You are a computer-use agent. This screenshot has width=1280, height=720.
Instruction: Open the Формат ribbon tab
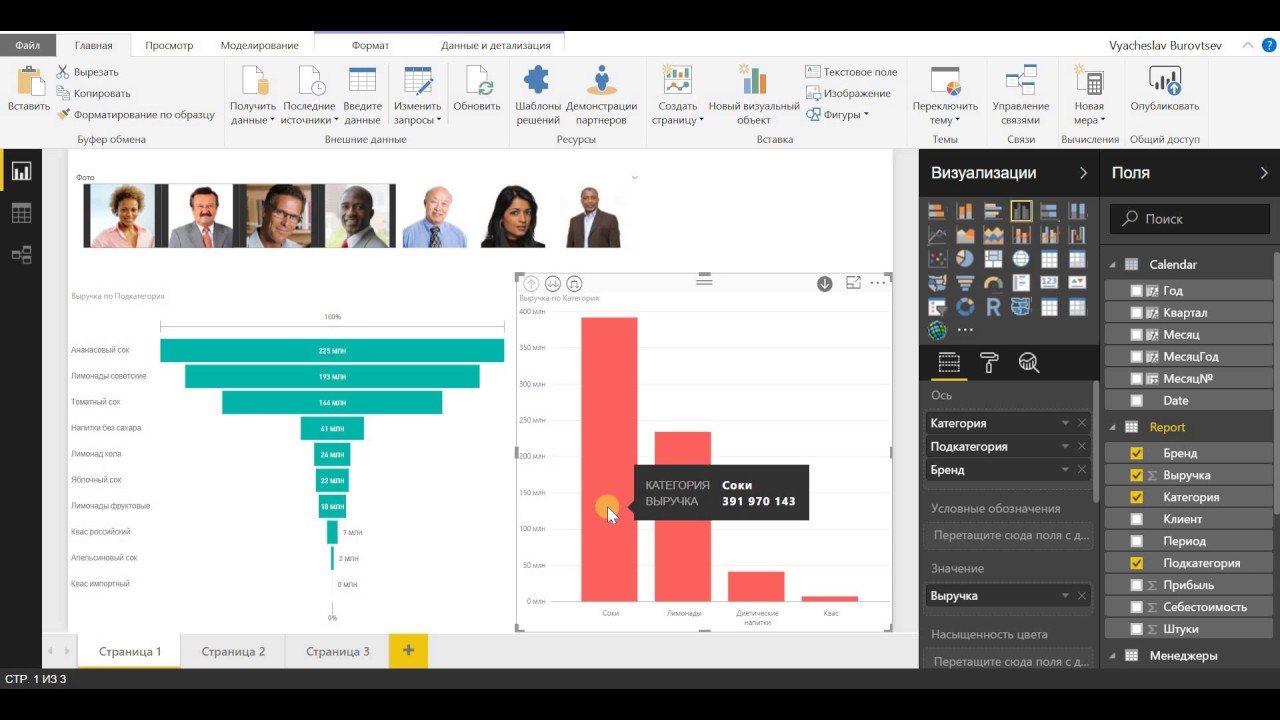pos(370,45)
